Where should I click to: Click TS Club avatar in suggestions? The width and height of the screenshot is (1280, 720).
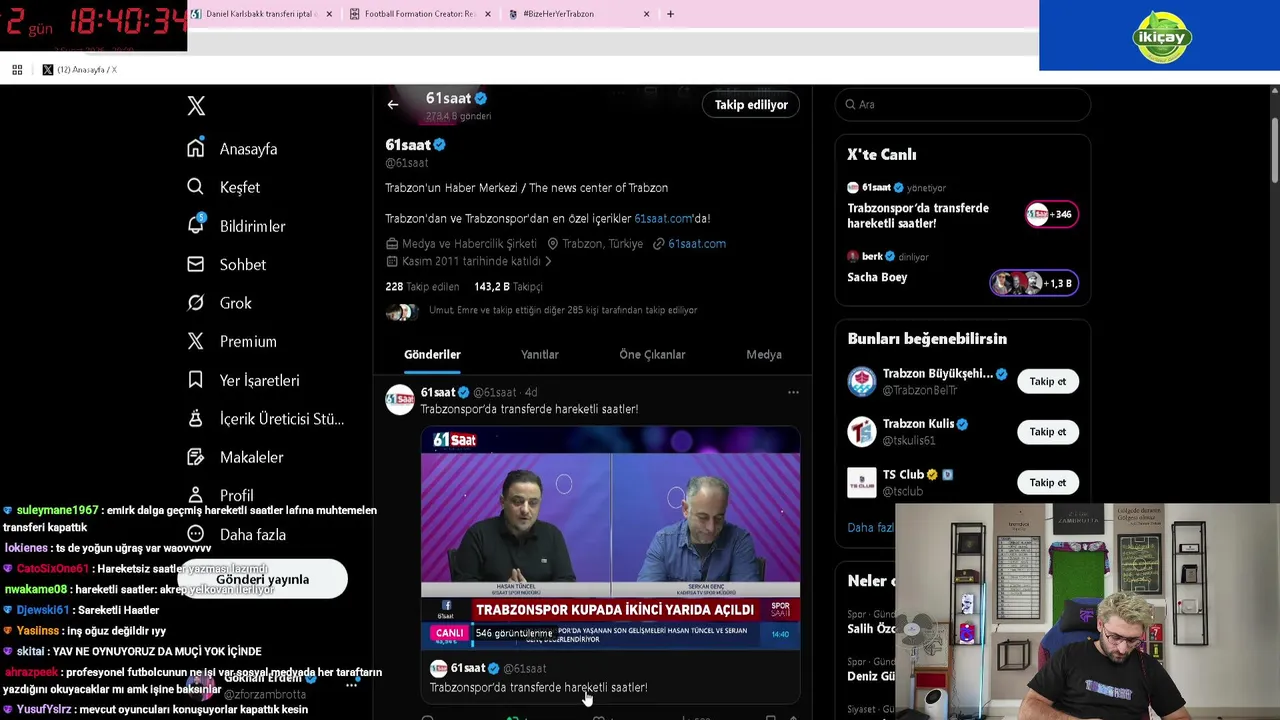click(862, 482)
